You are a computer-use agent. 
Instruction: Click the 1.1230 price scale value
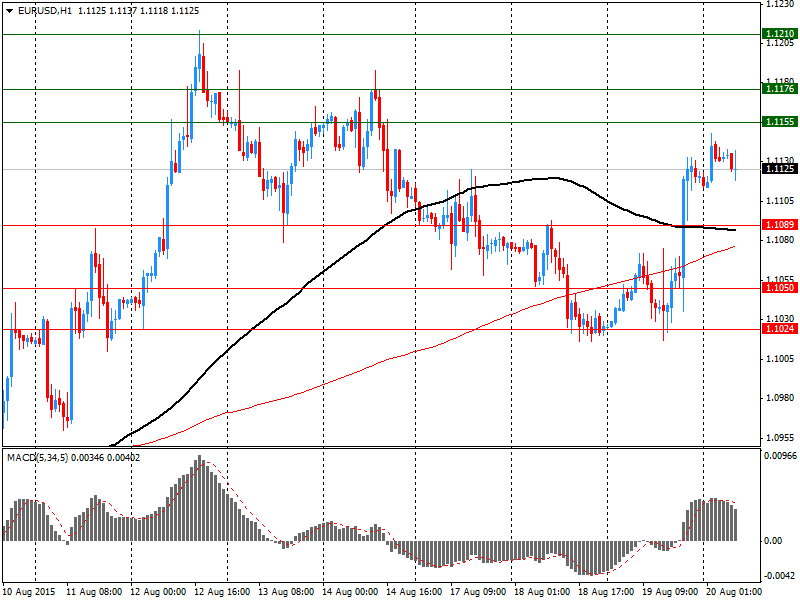(x=780, y=4)
